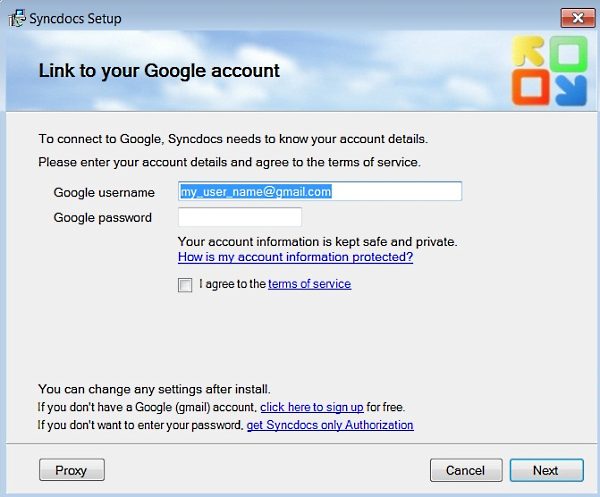Focus the Google username field
The width and height of the screenshot is (600, 497).
click(x=319, y=191)
